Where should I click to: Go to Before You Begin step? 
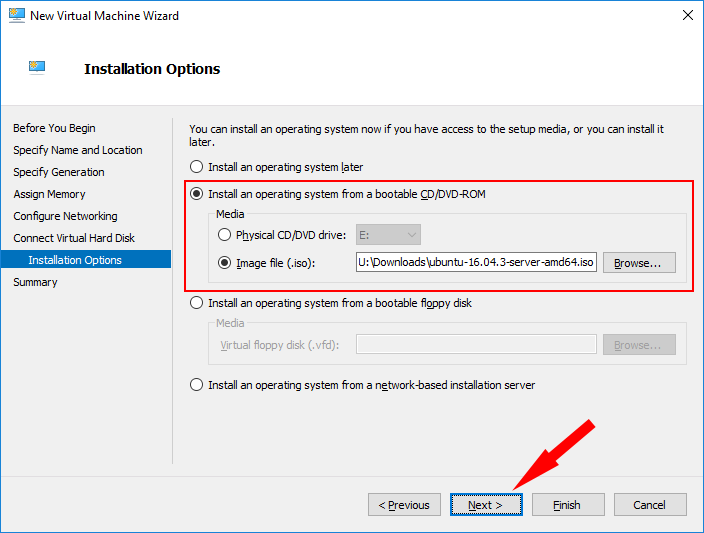click(x=54, y=128)
